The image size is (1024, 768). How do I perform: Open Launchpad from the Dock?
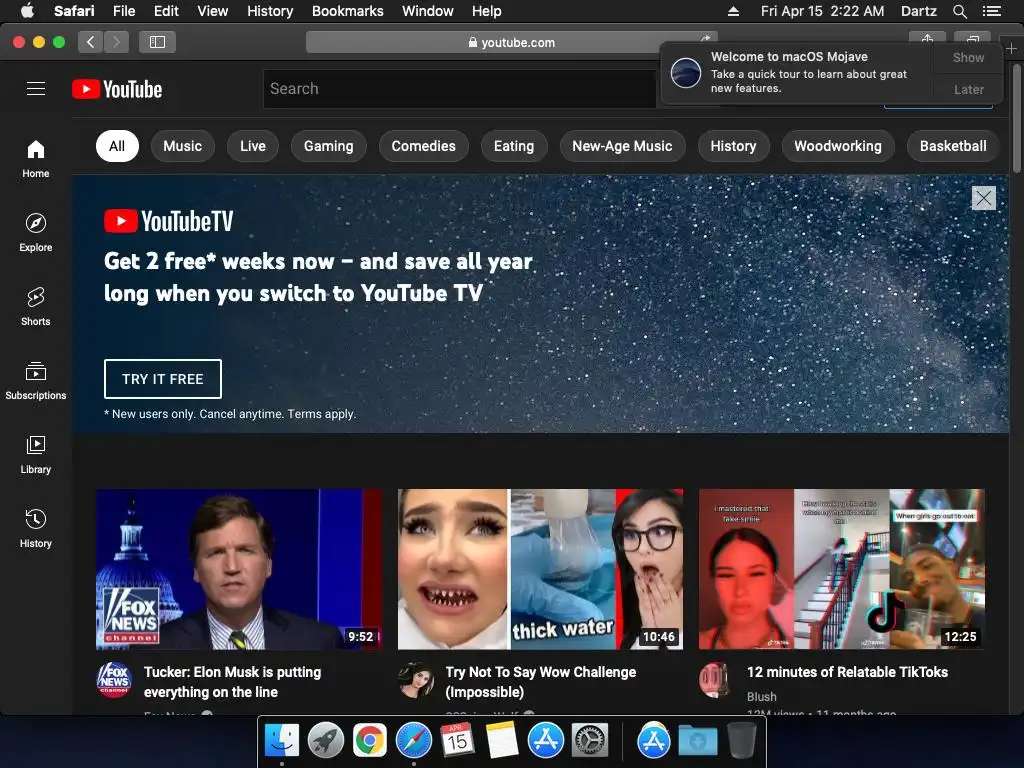point(325,740)
